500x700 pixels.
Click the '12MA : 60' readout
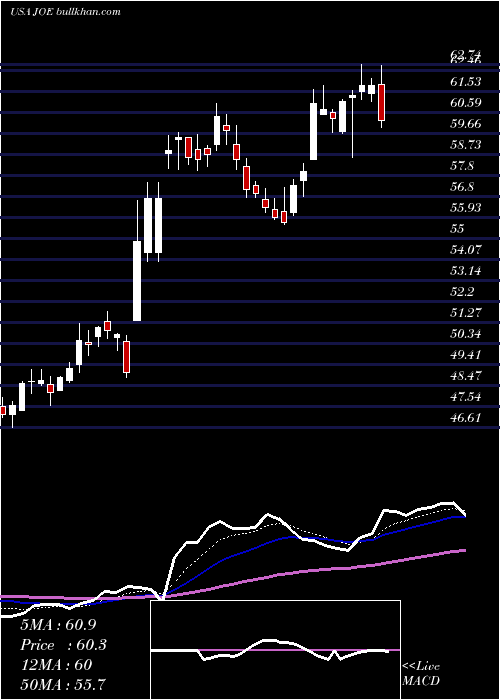click(x=56, y=665)
